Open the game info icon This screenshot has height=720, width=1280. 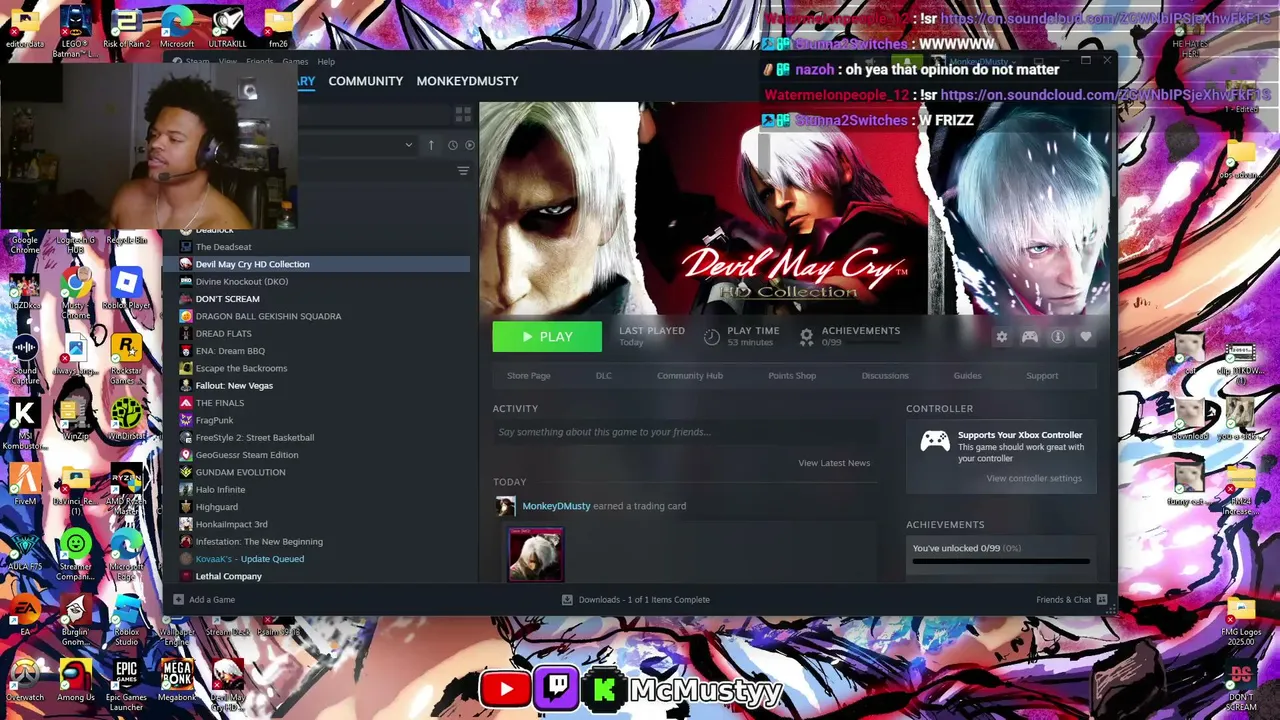1058,337
